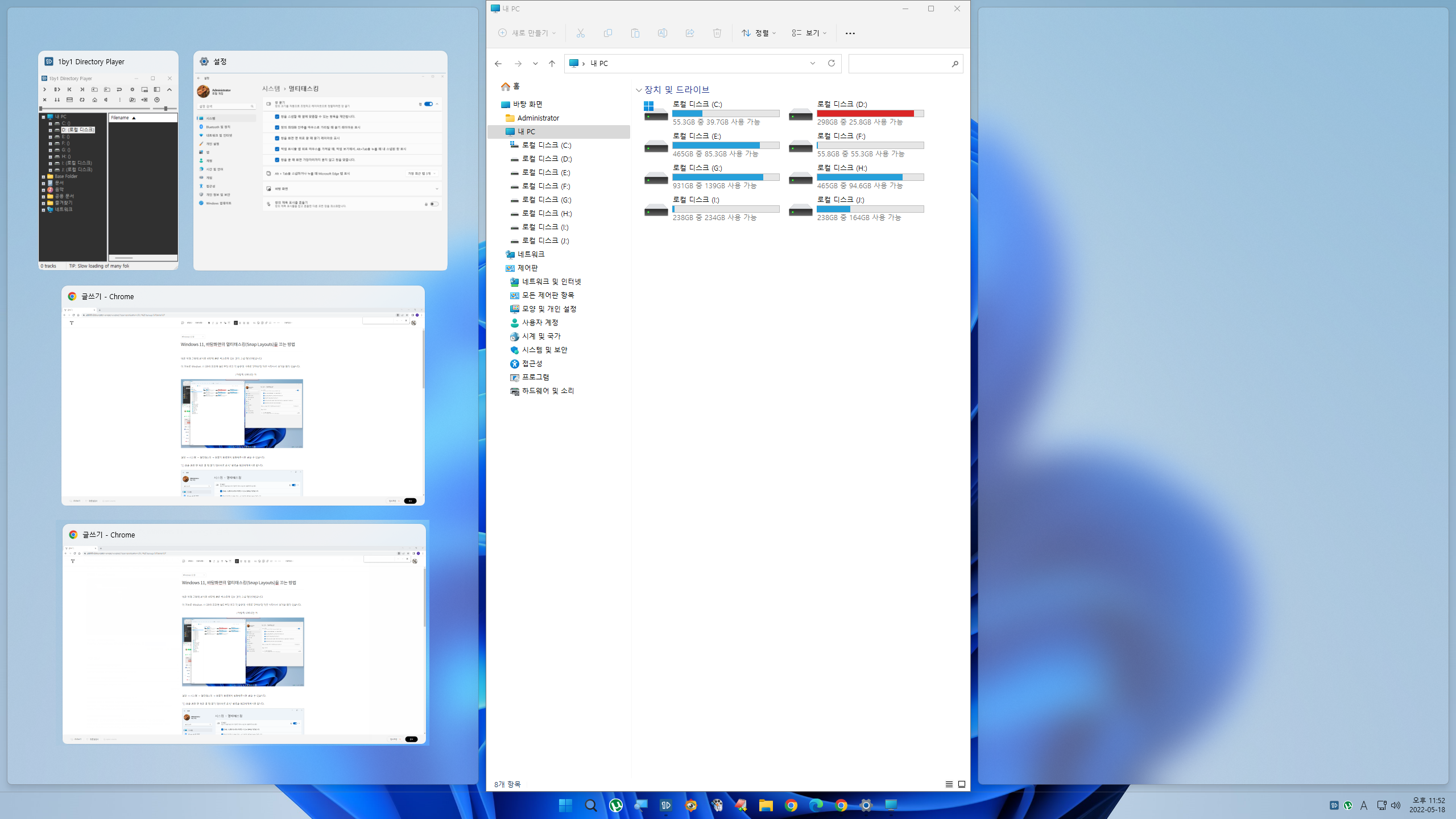Viewport: 1456px width, 819px height.
Task: Select '네트워크 및 인터넷' in navigation pane
Action: [551, 282]
